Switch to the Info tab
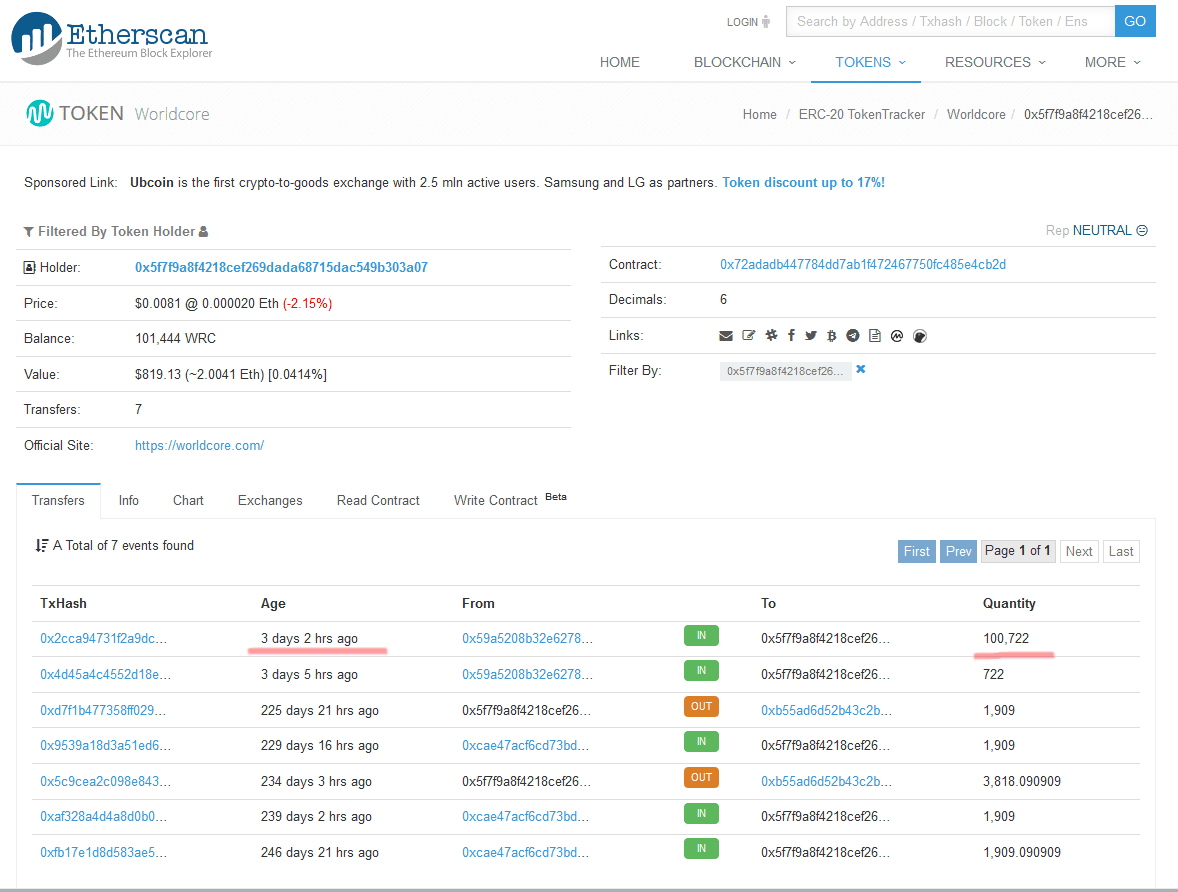Viewport: 1178px width, 892px height. (128, 500)
